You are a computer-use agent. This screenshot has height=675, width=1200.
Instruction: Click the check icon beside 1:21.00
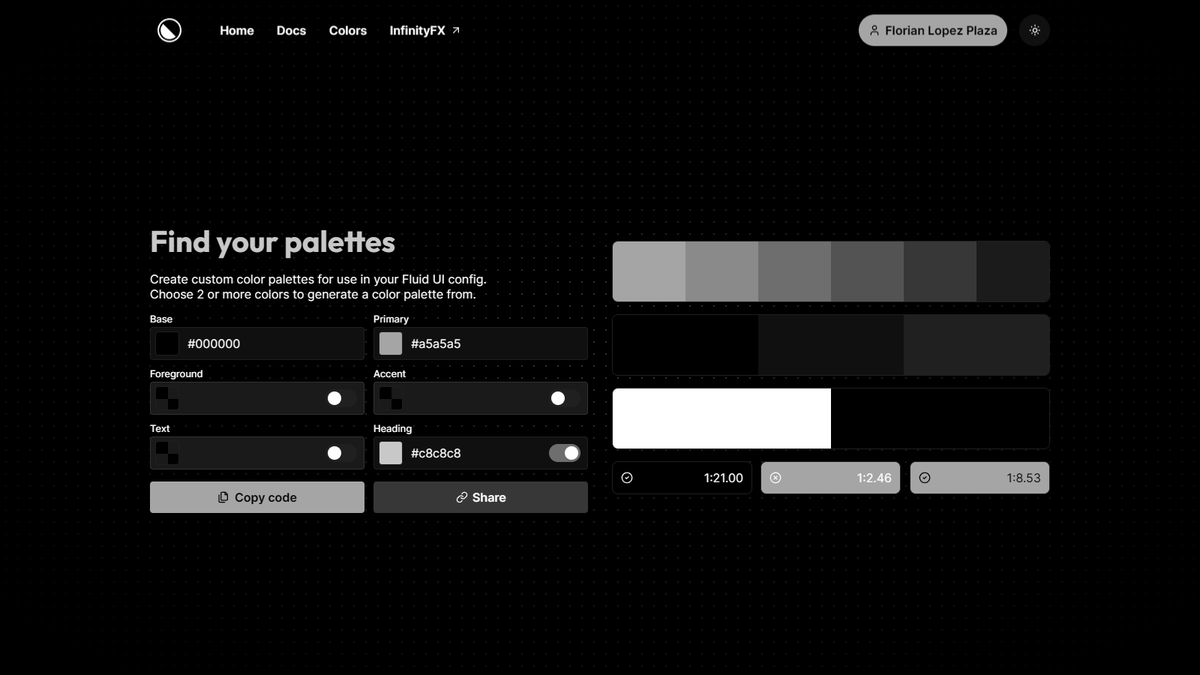(627, 478)
